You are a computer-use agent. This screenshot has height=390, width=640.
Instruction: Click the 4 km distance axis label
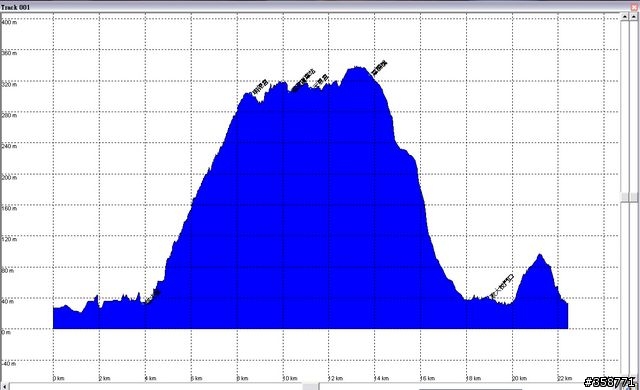(151, 378)
